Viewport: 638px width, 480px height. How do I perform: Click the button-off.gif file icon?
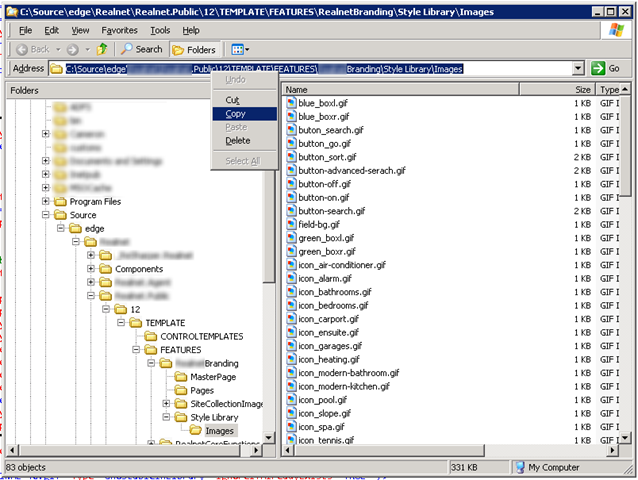tap(291, 184)
